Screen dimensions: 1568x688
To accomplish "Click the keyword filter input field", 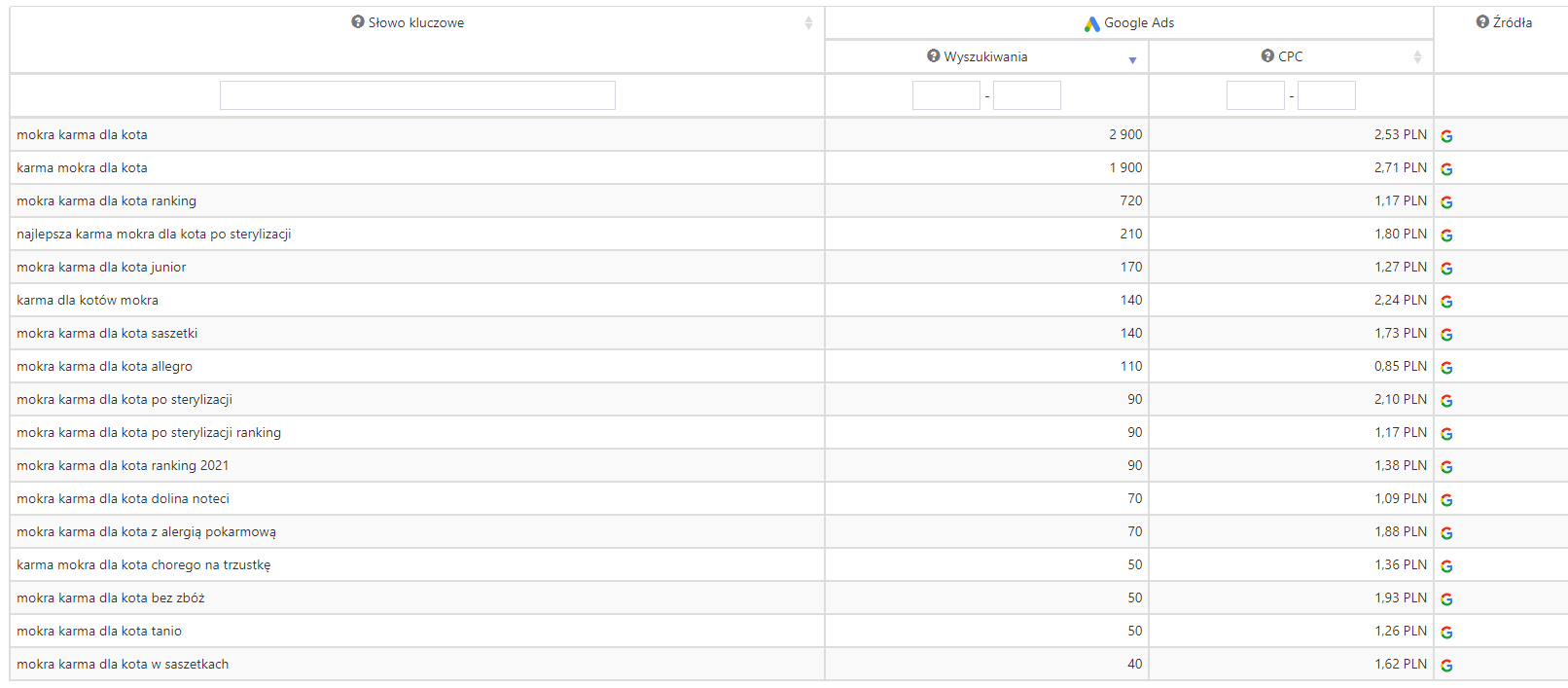I will (x=417, y=95).
